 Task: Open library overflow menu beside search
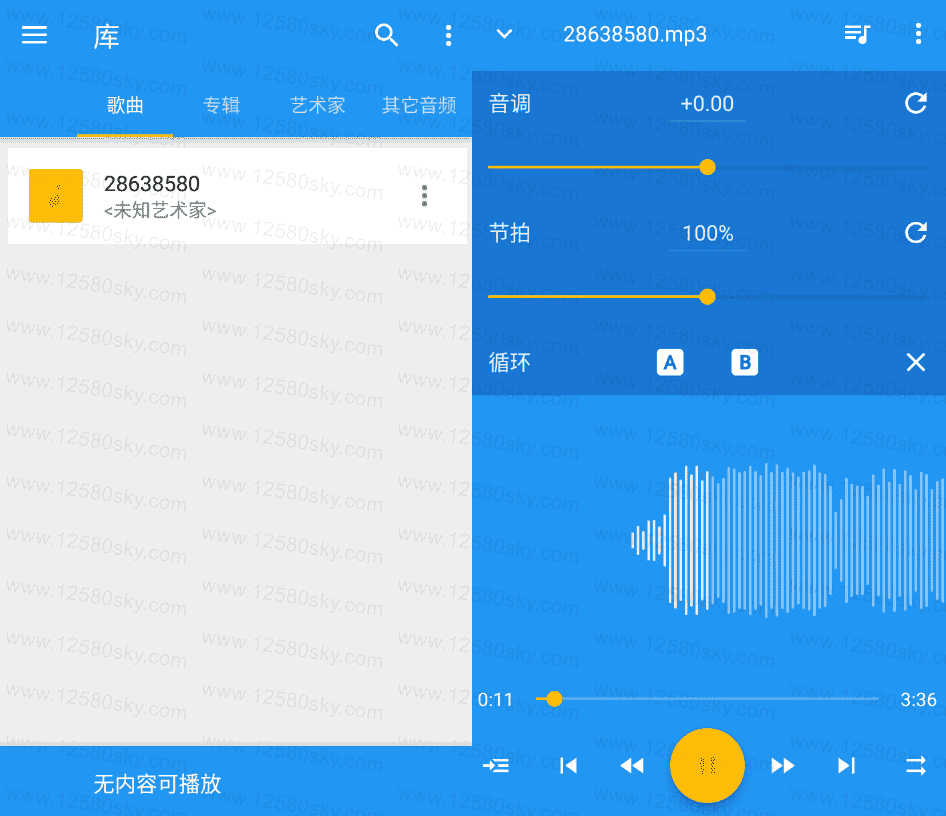pyautogui.click(x=448, y=36)
